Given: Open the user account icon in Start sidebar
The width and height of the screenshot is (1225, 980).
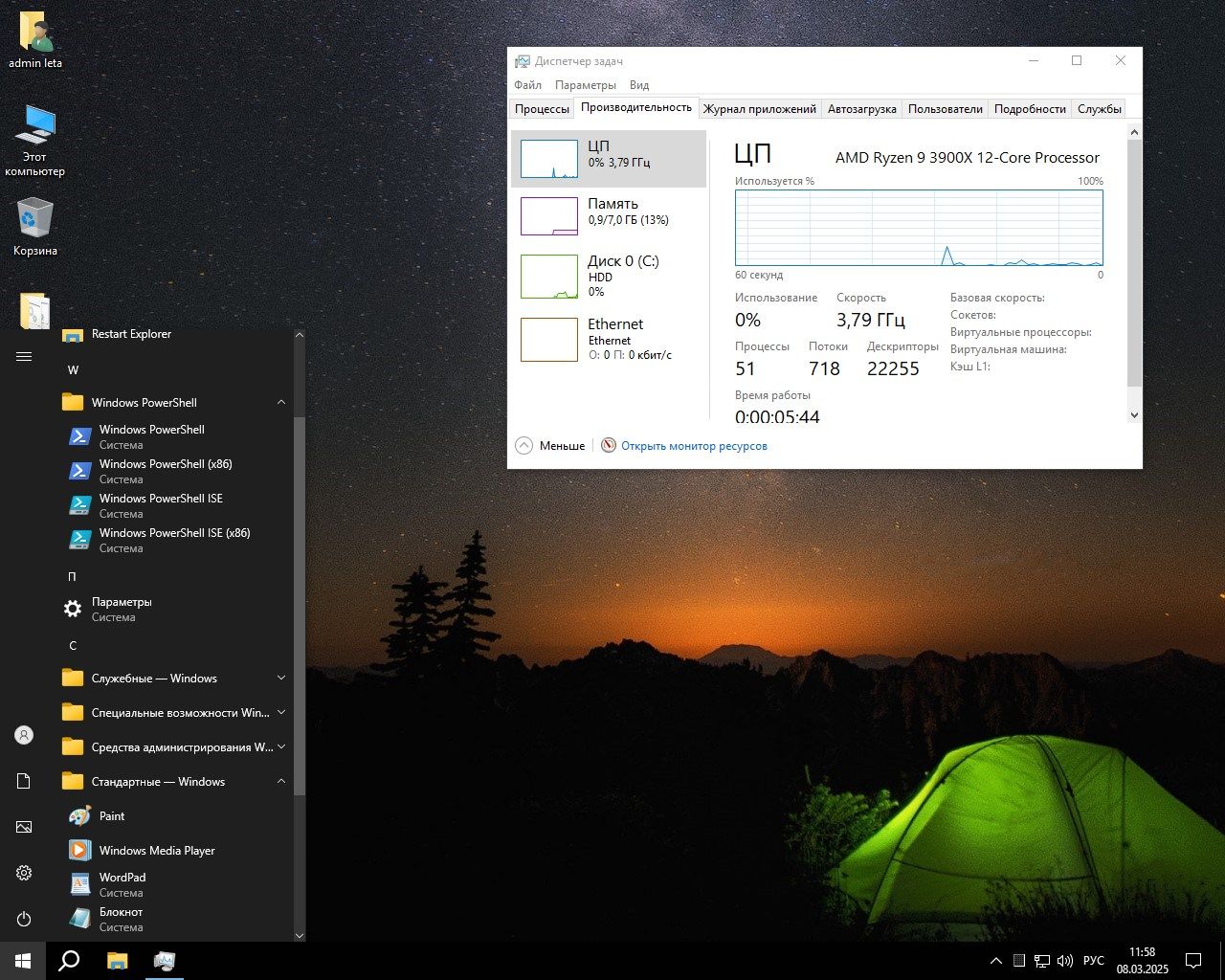Looking at the screenshot, I should pos(24,735).
